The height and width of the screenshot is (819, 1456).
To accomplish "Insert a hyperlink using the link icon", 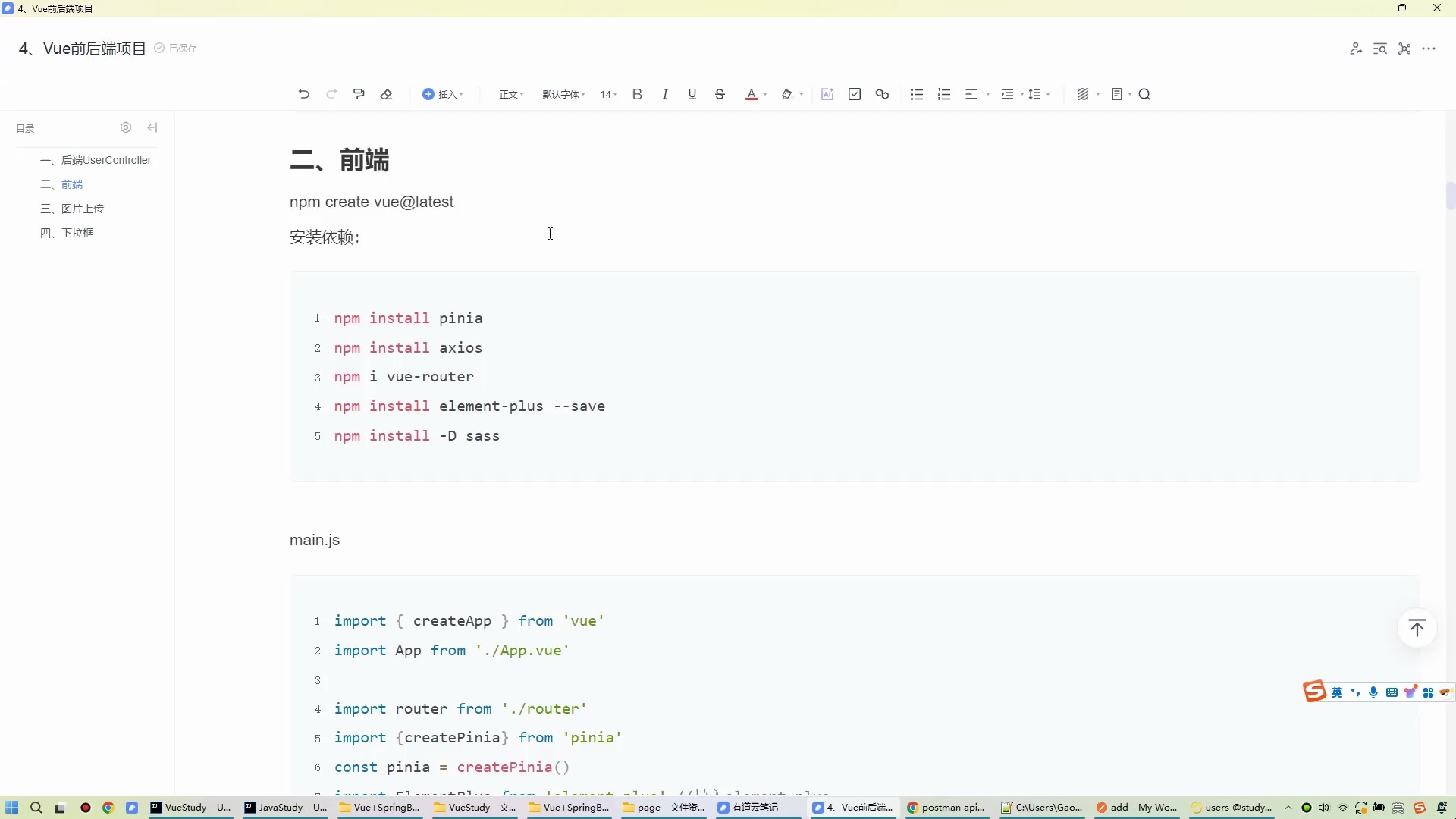I will (882, 93).
